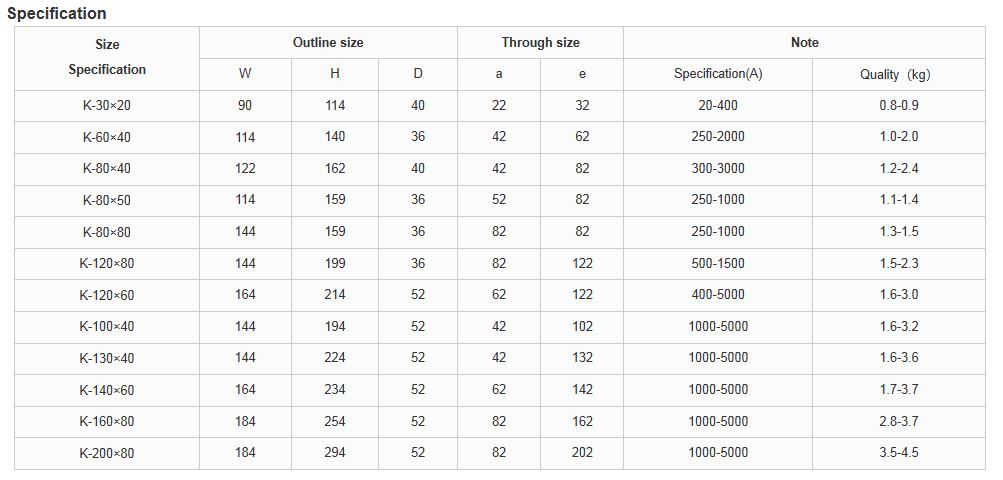Select the 3.5-4.5 quality cell

896,453
